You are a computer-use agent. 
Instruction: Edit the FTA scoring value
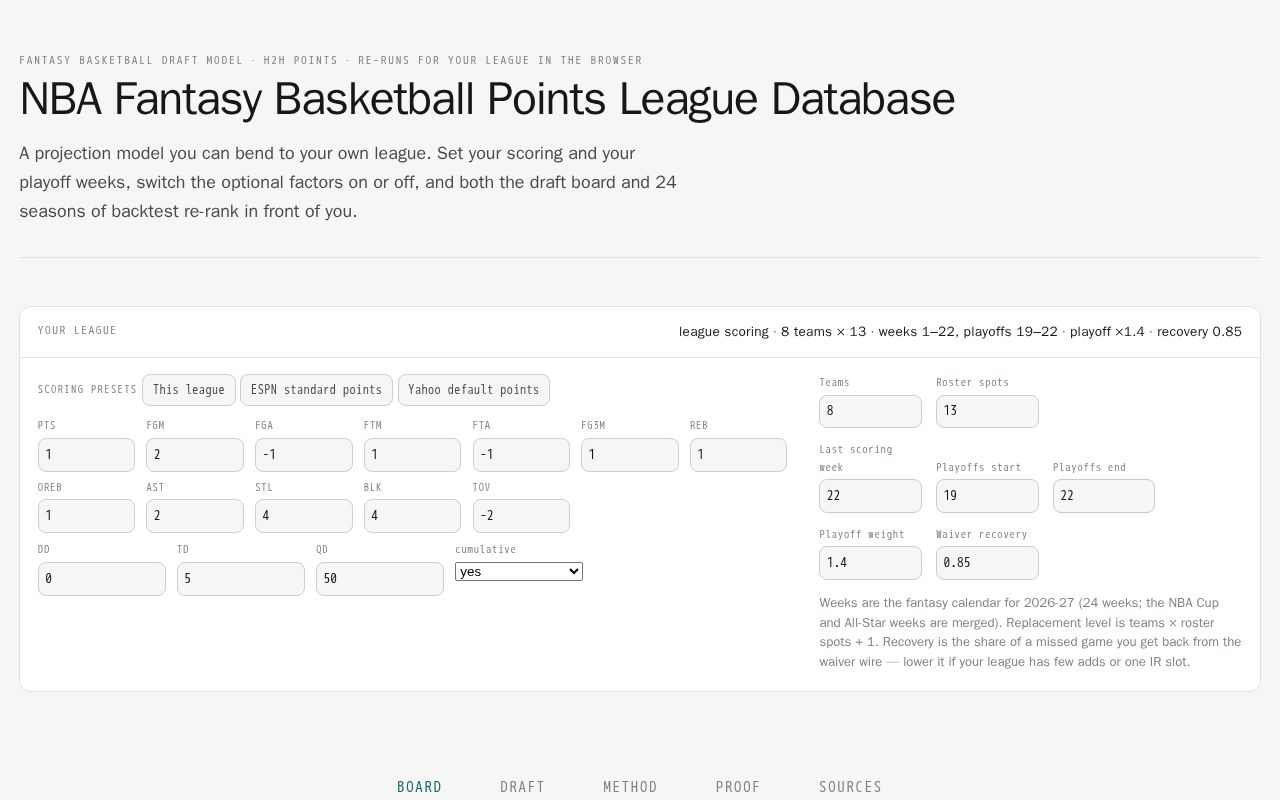(x=521, y=455)
